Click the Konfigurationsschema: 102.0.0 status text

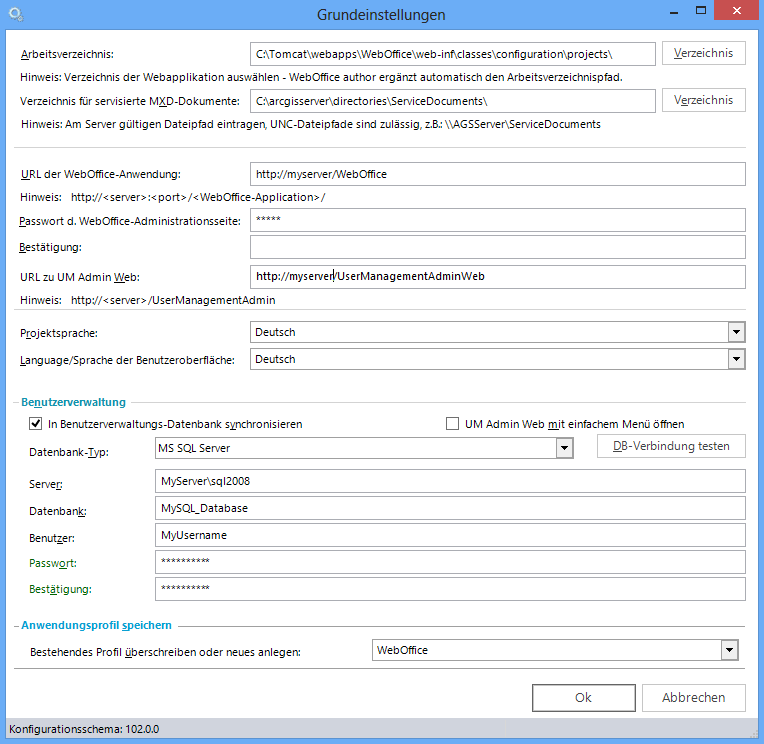84,729
